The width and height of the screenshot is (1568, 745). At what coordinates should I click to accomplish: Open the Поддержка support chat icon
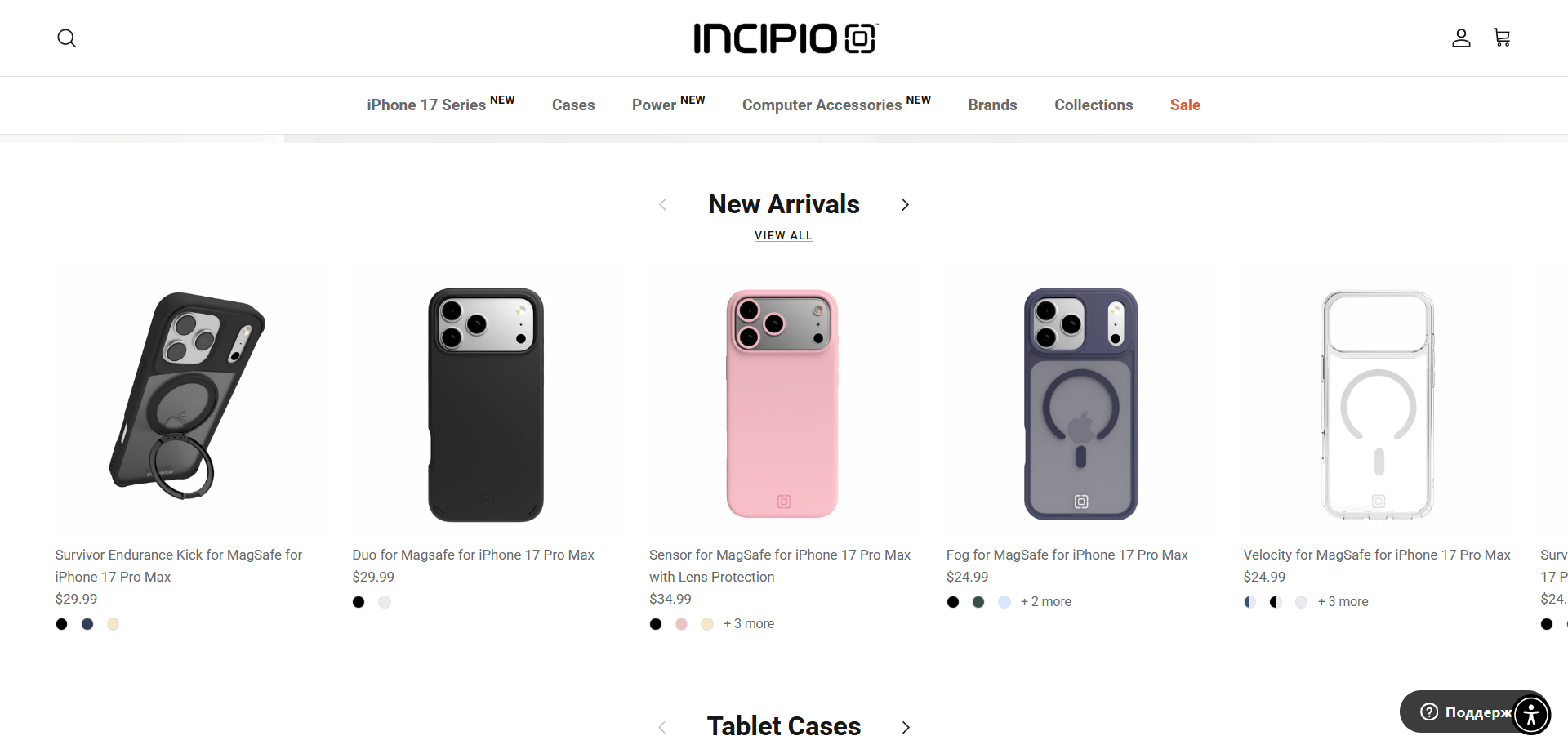click(x=1428, y=712)
